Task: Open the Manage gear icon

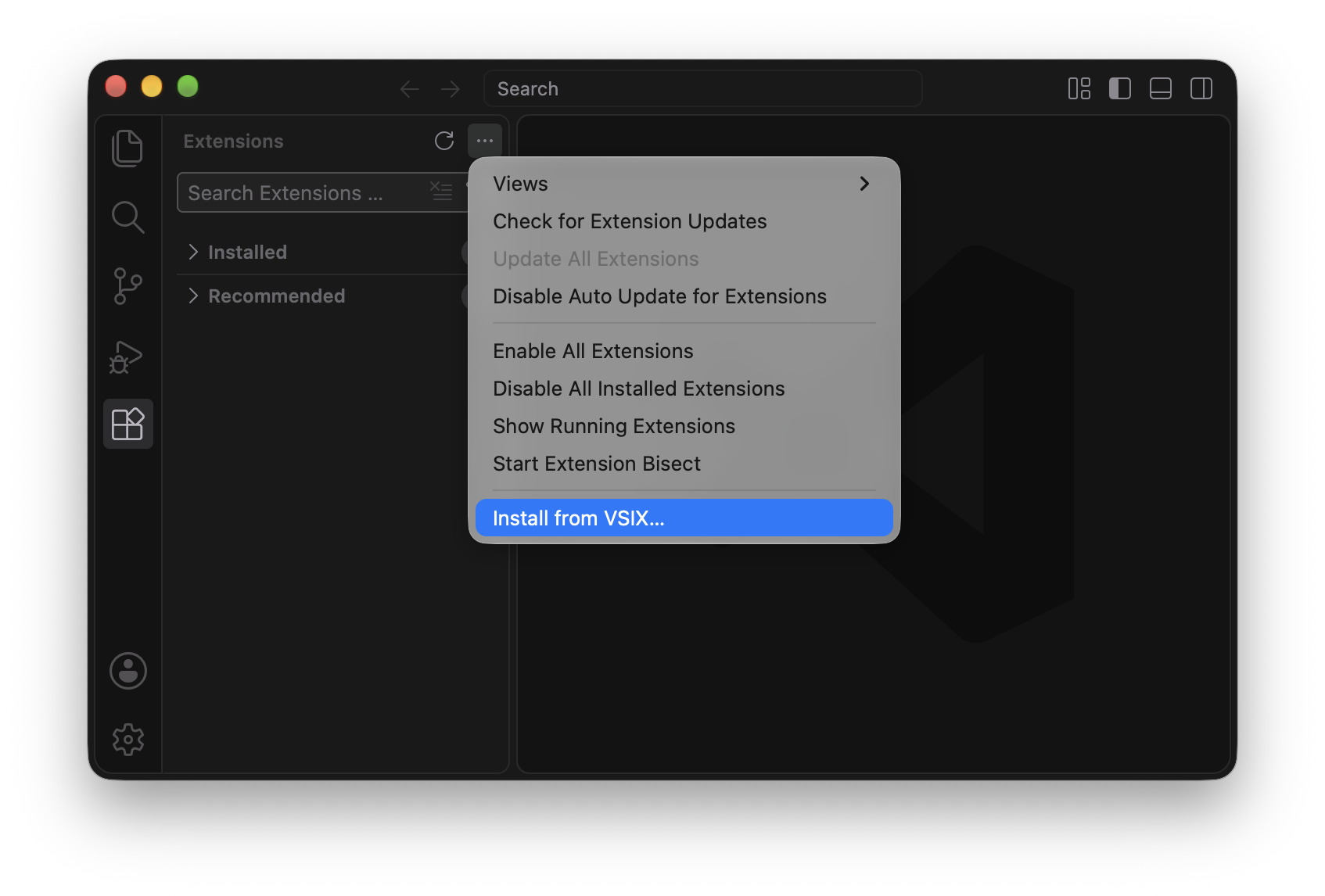Action: pyautogui.click(x=128, y=739)
